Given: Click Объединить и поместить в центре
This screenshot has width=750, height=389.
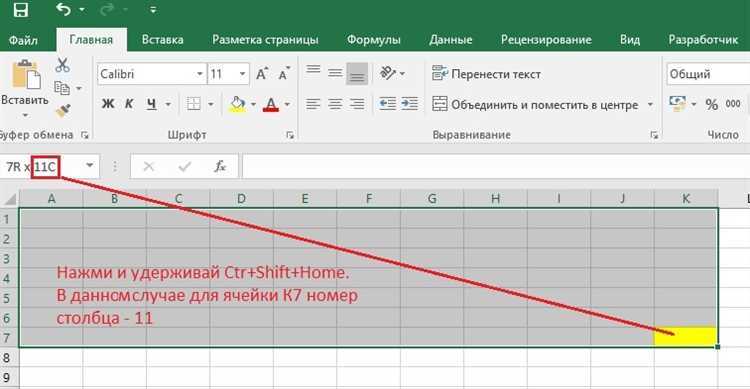Looking at the screenshot, I should coord(535,104).
